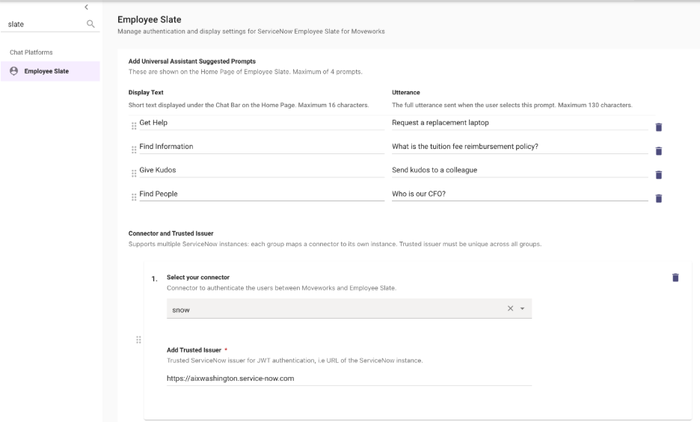Image resolution: width=700 pixels, height=422 pixels.
Task: Edit the Get Help display text field
Action: pos(262,123)
